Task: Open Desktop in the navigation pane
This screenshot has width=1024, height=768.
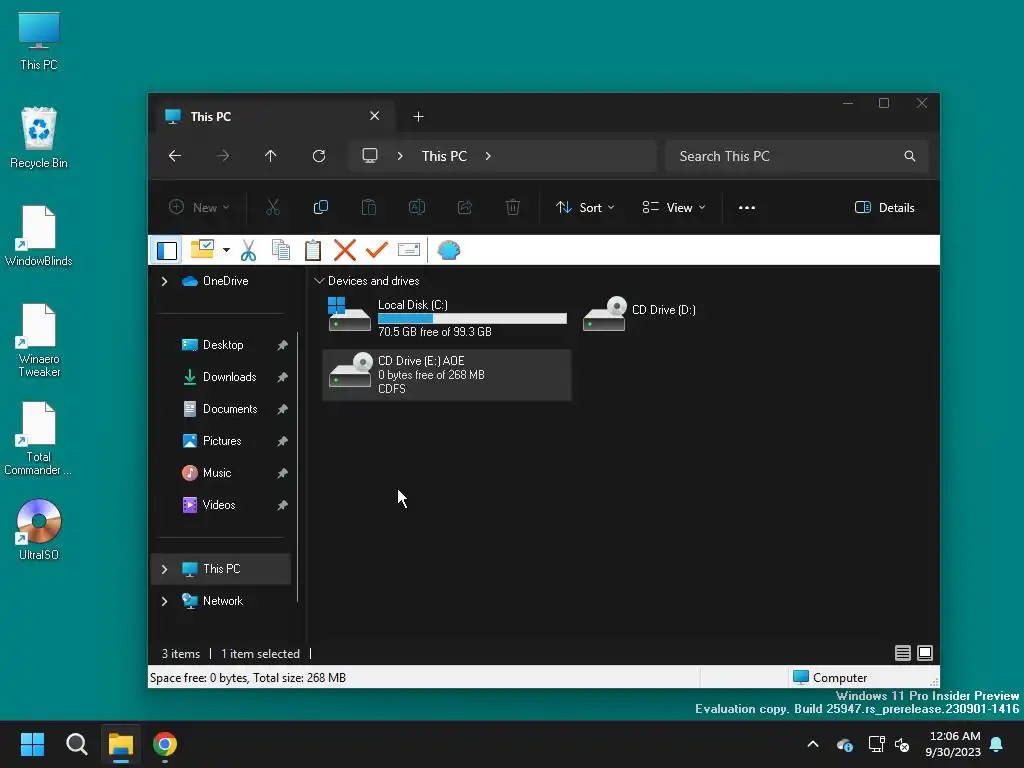Action: point(223,345)
